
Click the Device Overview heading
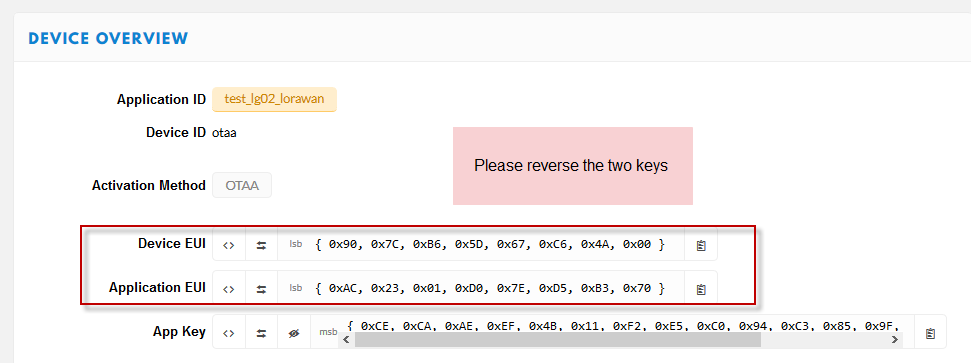(x=108, y=38)
